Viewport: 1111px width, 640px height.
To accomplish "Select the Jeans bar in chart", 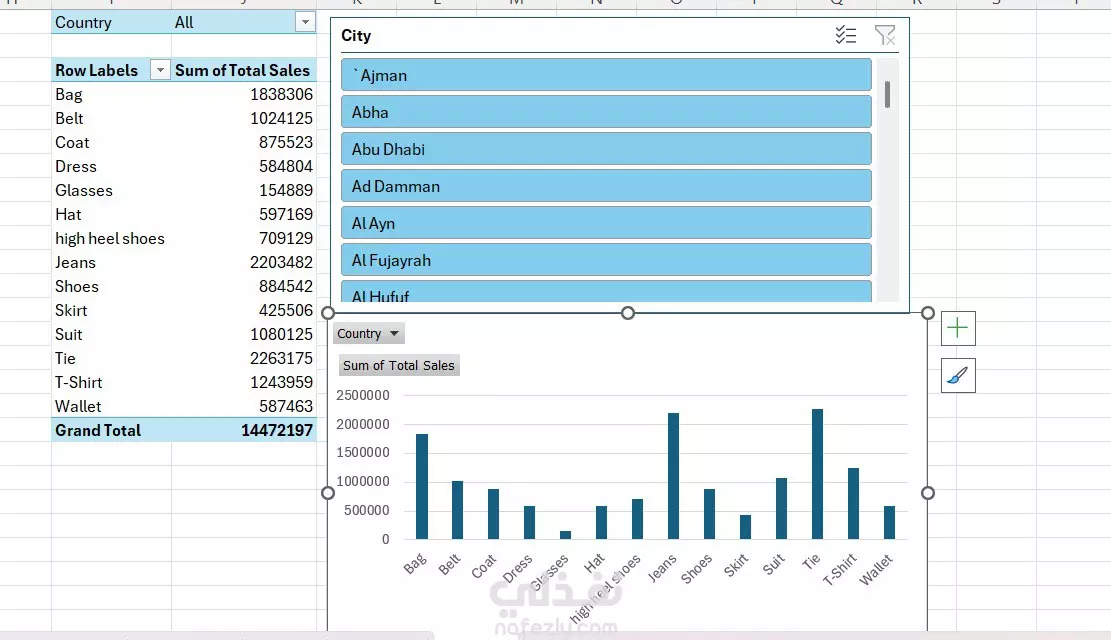I will pos(673,476).
